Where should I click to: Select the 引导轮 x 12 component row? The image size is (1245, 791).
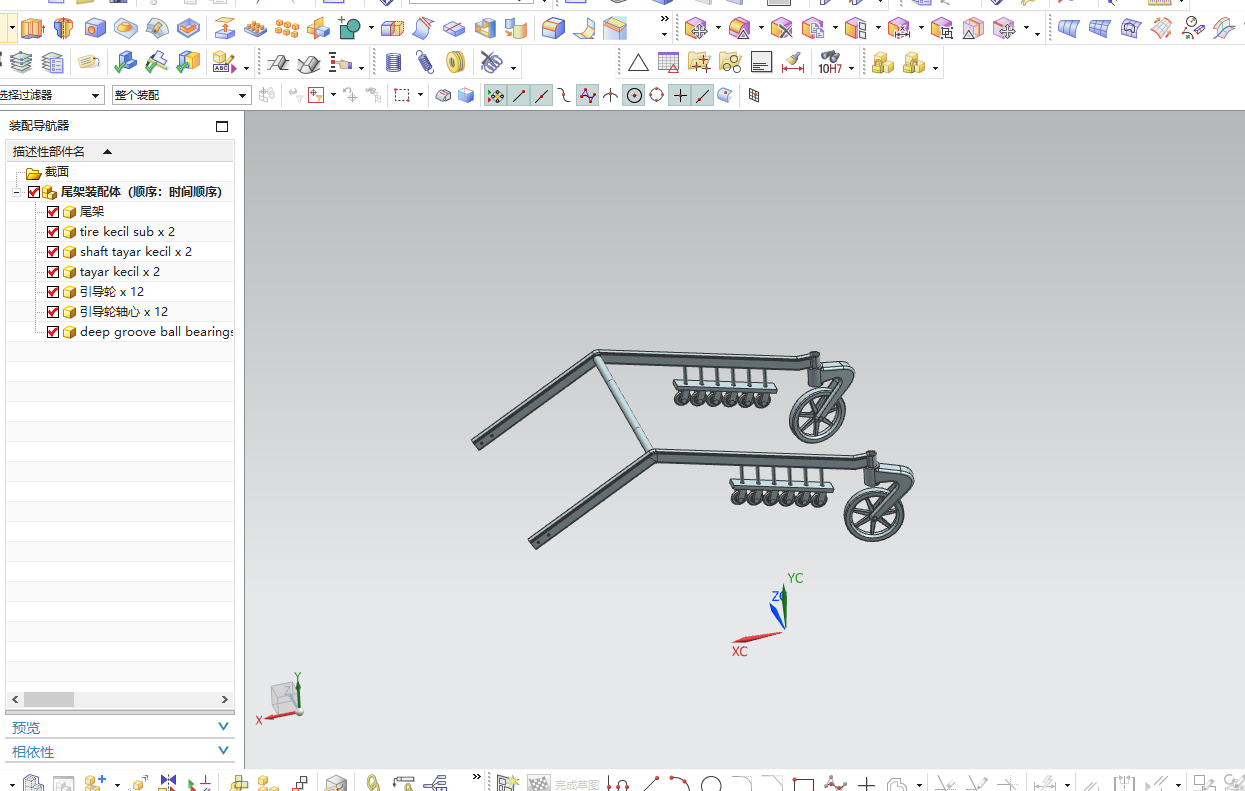112,292
